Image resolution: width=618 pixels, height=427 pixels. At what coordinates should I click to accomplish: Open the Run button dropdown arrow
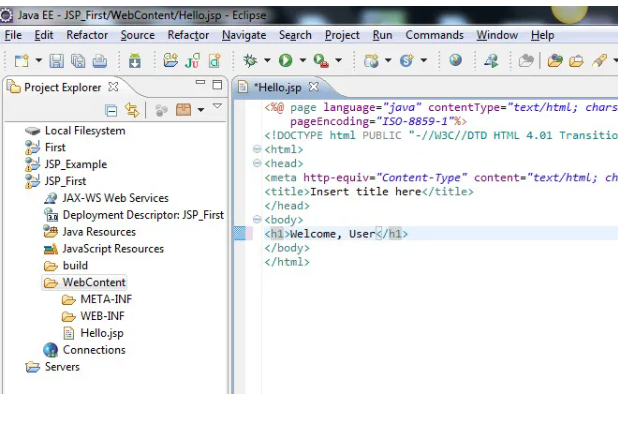pyautogui.click(x=302, y=62)
